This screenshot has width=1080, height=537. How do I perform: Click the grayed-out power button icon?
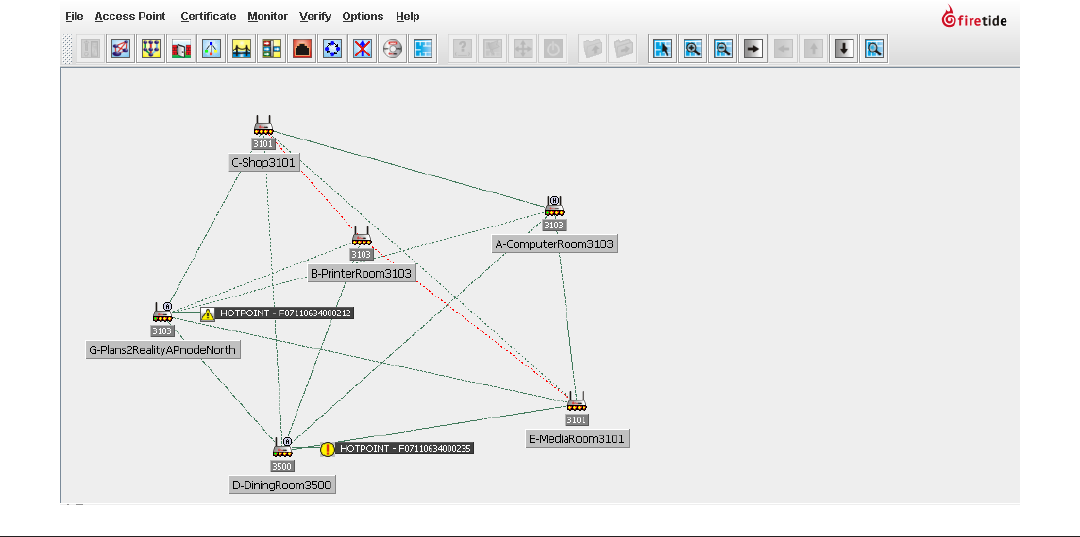pyautogui.click(x=554, y=49)
